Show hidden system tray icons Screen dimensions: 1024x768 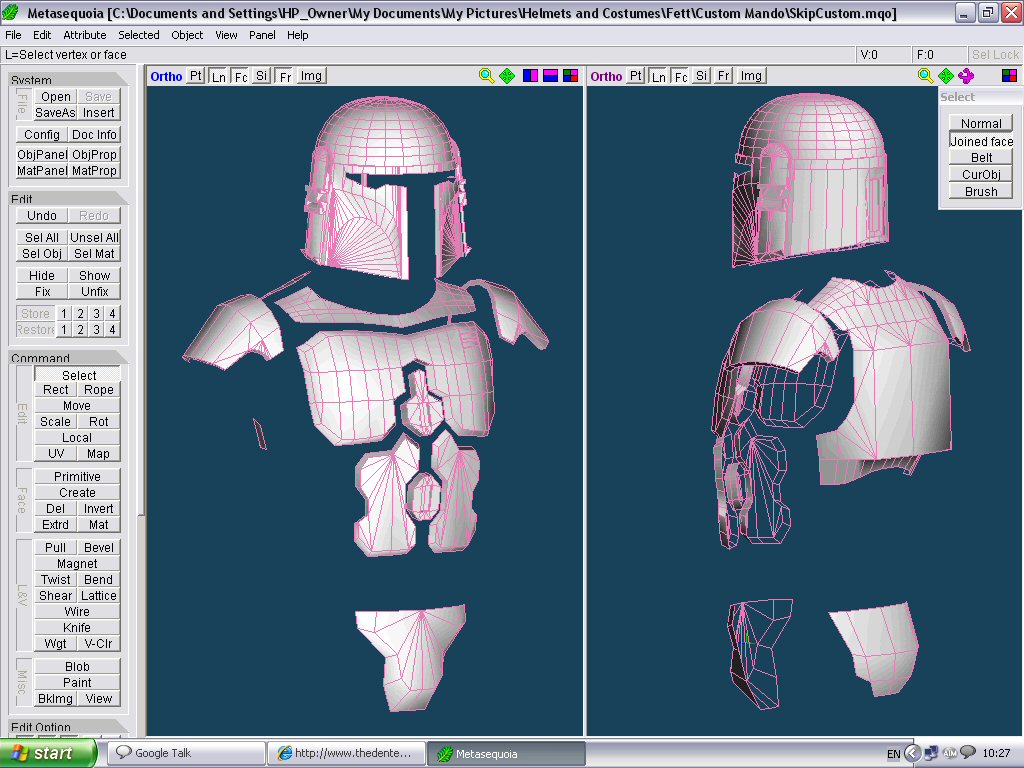[913, 753]
